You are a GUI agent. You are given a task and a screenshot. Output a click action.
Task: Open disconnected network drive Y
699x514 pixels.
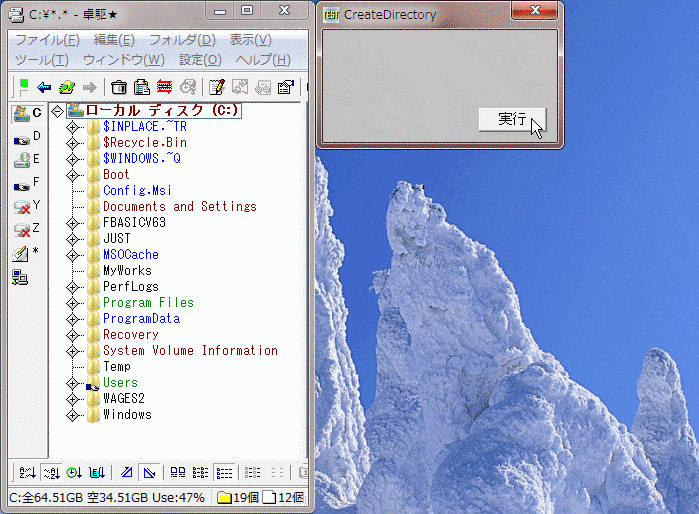point(27,206)
